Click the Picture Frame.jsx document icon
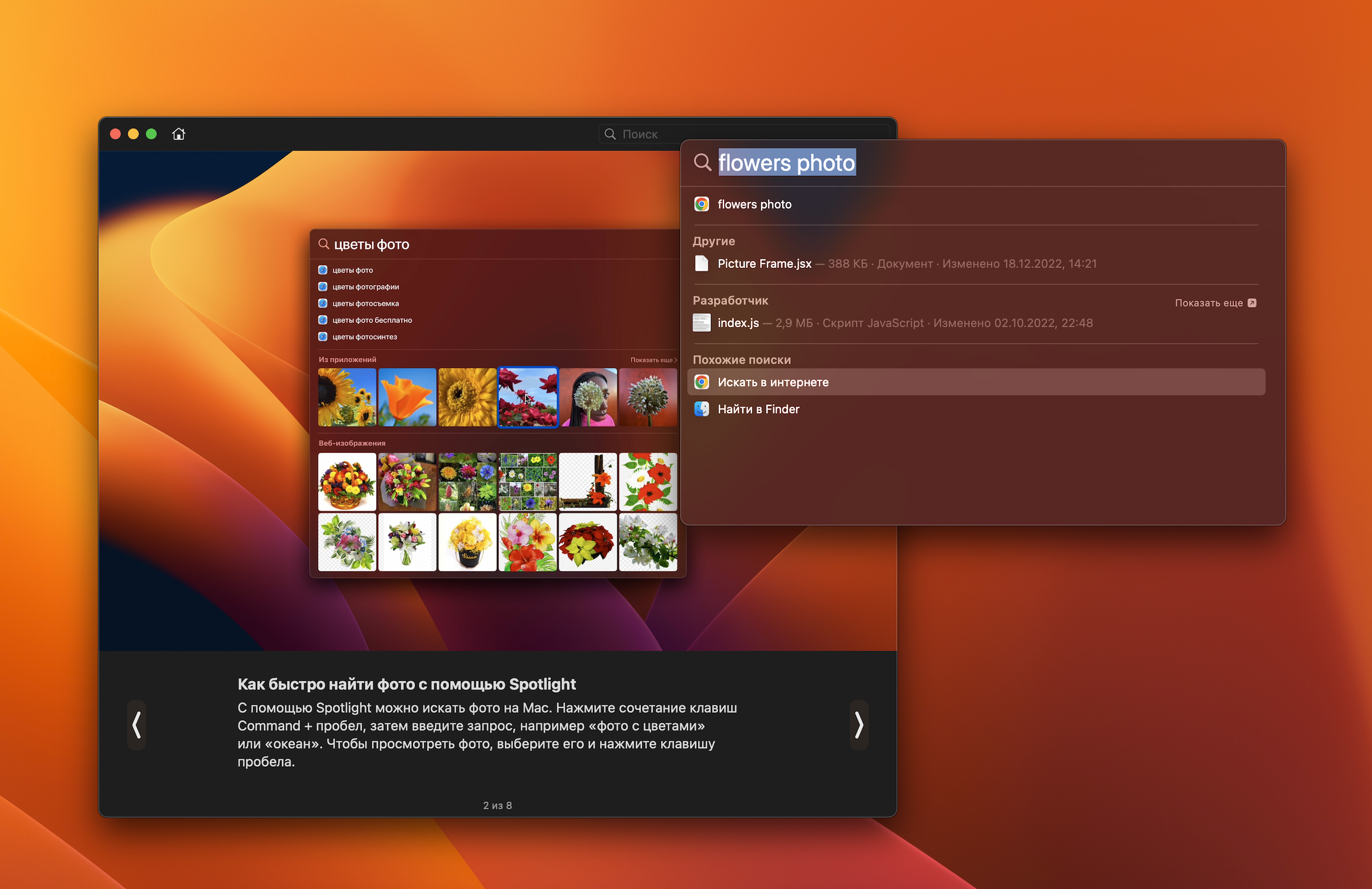This screenshot has height=889, width=1372. (701, 264)
